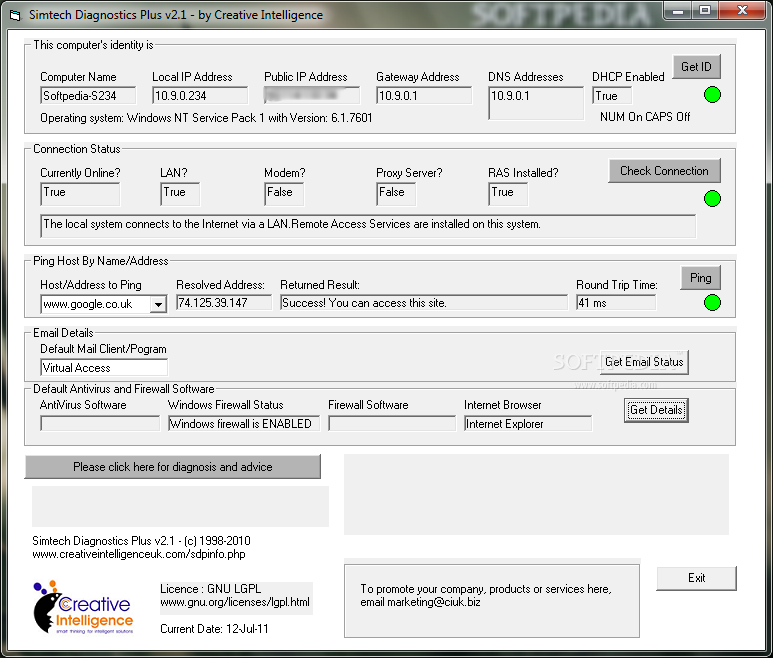Click the Default Mail Client field
This screenshot has height=658, width=773.
tap(104, 368)
